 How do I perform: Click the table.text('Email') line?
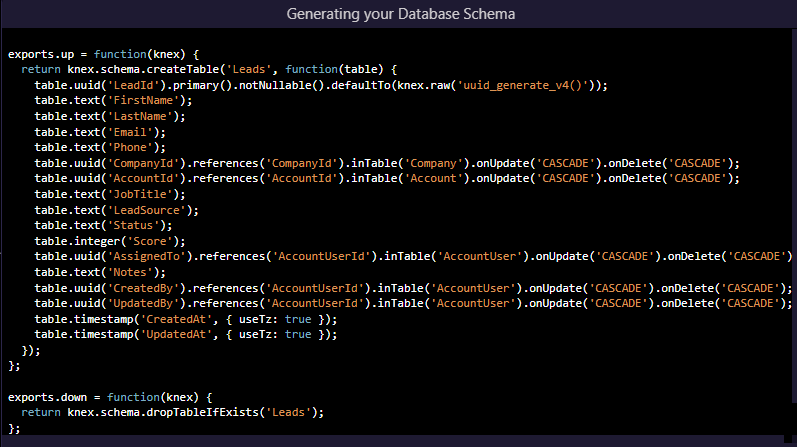pos(100,132)
